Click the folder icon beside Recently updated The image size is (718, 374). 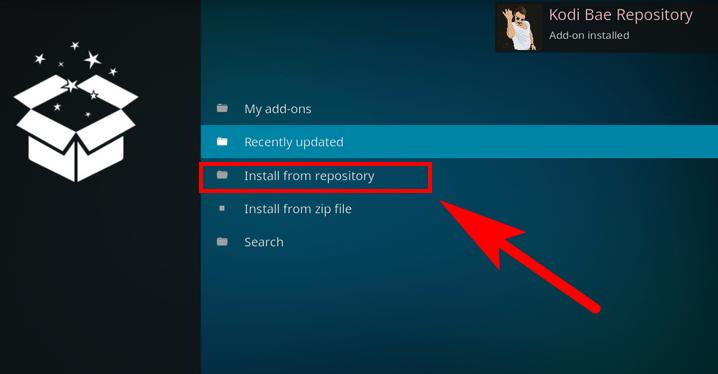(222, 141)
